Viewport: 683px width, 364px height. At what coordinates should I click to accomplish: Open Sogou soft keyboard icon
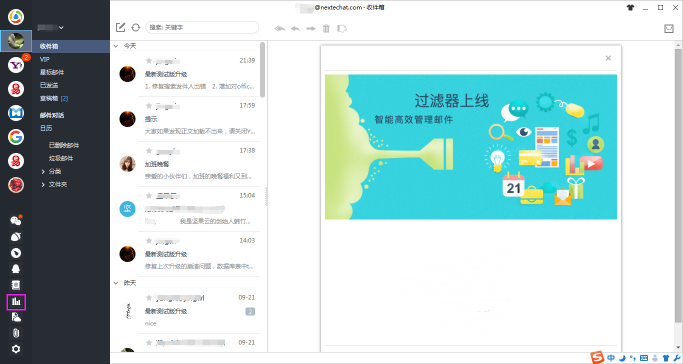click(644, 358)
